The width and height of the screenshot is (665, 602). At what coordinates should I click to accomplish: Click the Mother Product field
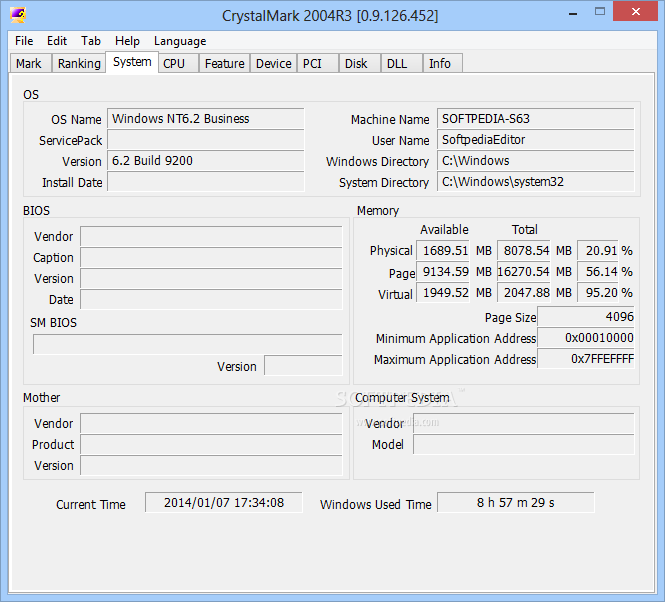point(211,445)
